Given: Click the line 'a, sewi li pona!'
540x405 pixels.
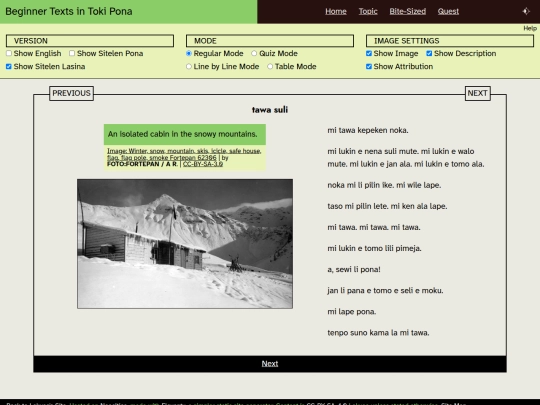Looking at the screenshot, I should (354, 269).
